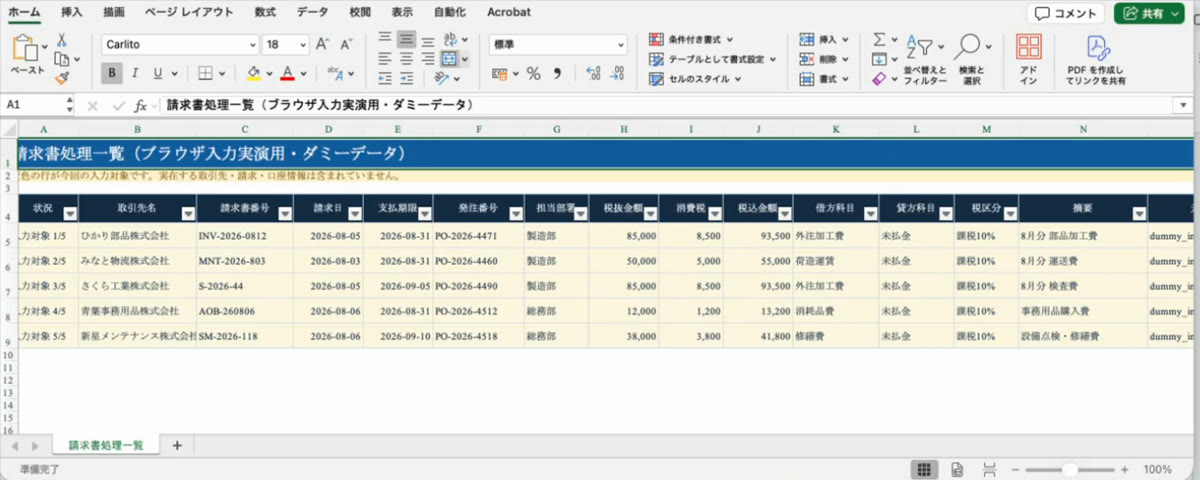Click the AutoSum sigma icon
This screenshot has height=480, width=1200.
point(880,40)
